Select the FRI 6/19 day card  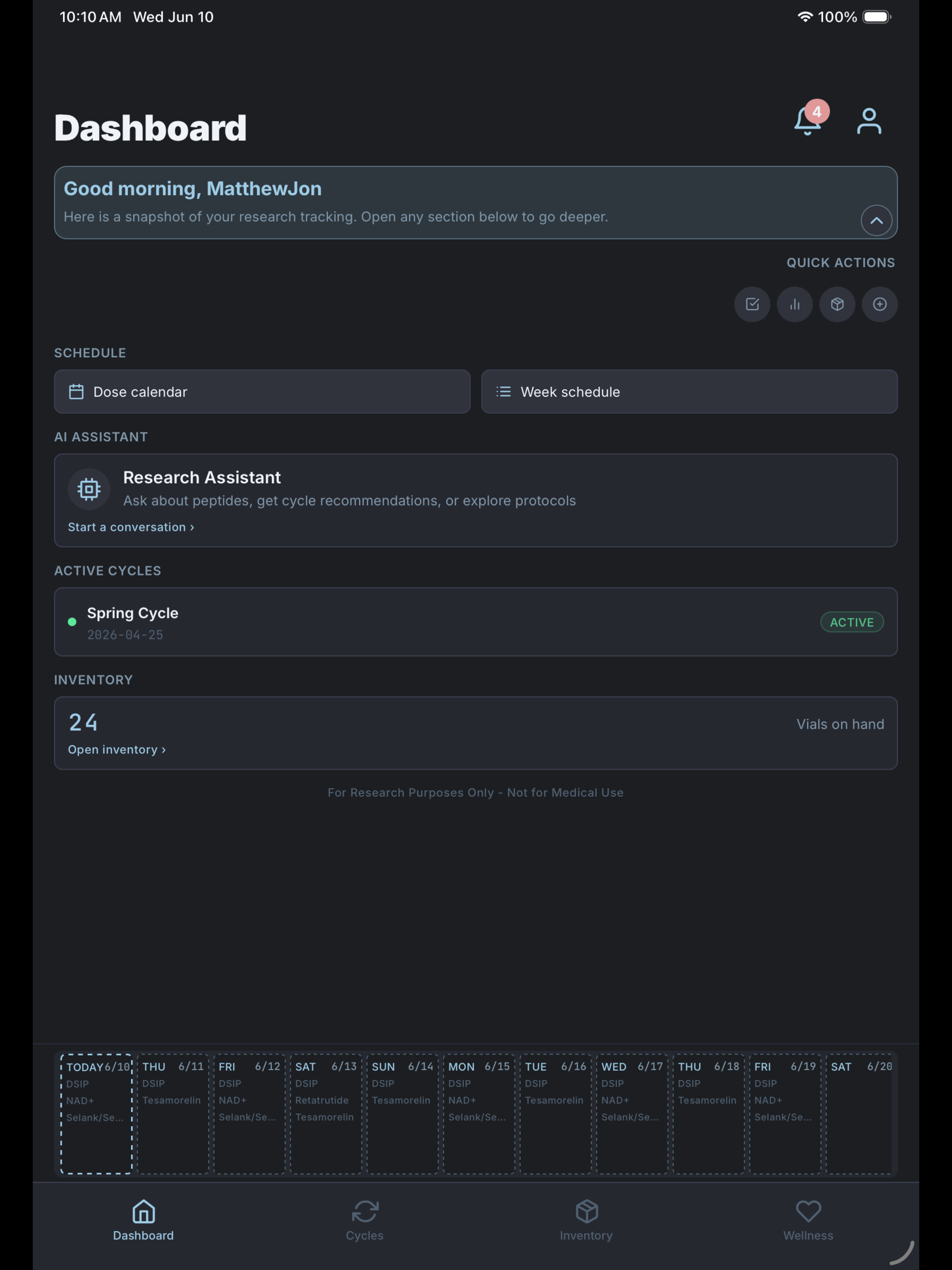(x=785, y=1113)
